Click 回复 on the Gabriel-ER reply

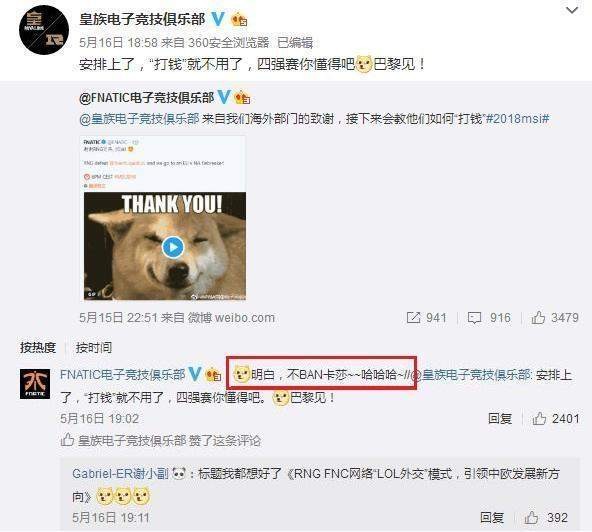tap(492, 517)
